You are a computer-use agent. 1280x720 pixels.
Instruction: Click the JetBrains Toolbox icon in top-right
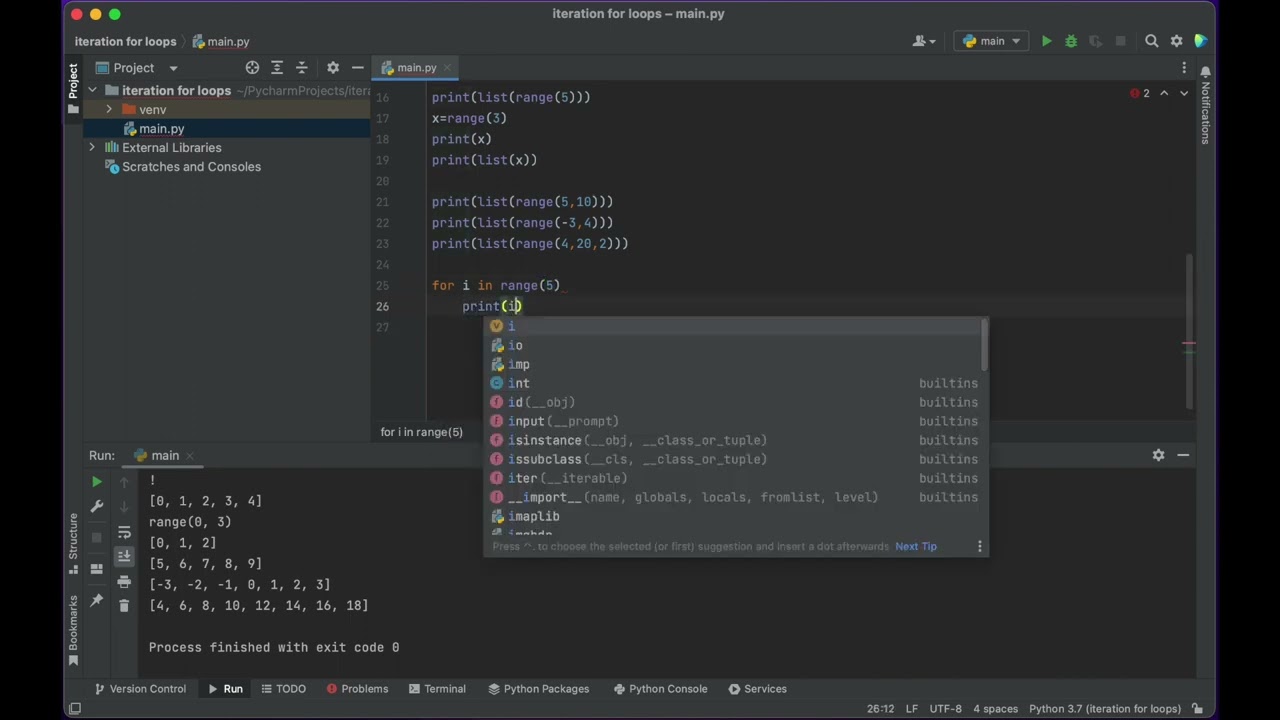click(1201, 41)
